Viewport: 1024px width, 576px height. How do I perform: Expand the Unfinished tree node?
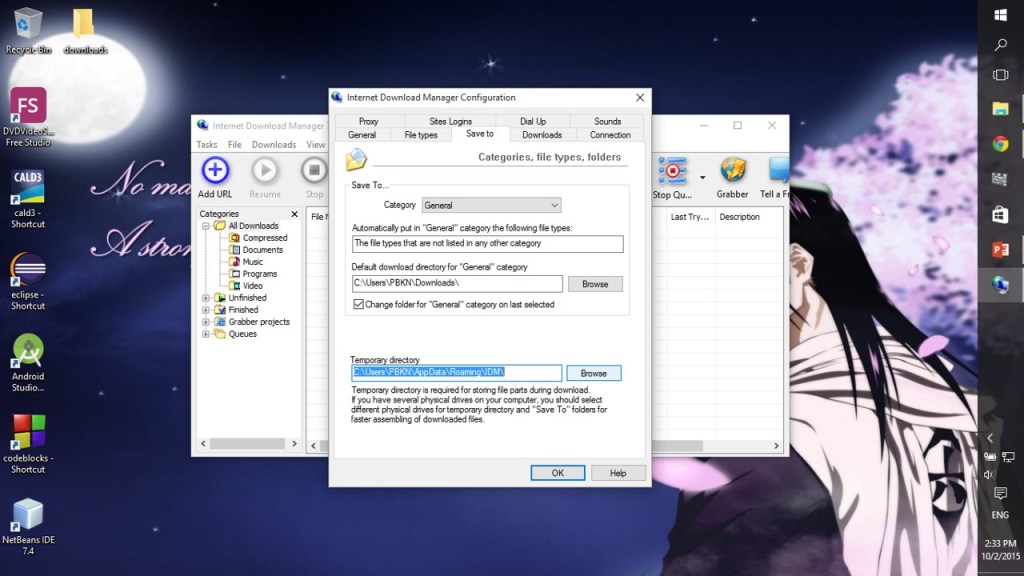coord(206,298)
